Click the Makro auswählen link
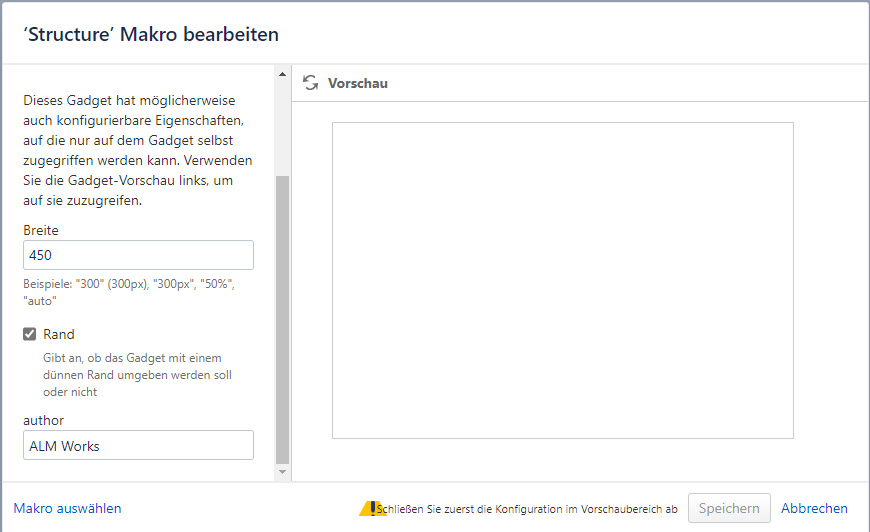870x532 pixels. tap(67, 508)
